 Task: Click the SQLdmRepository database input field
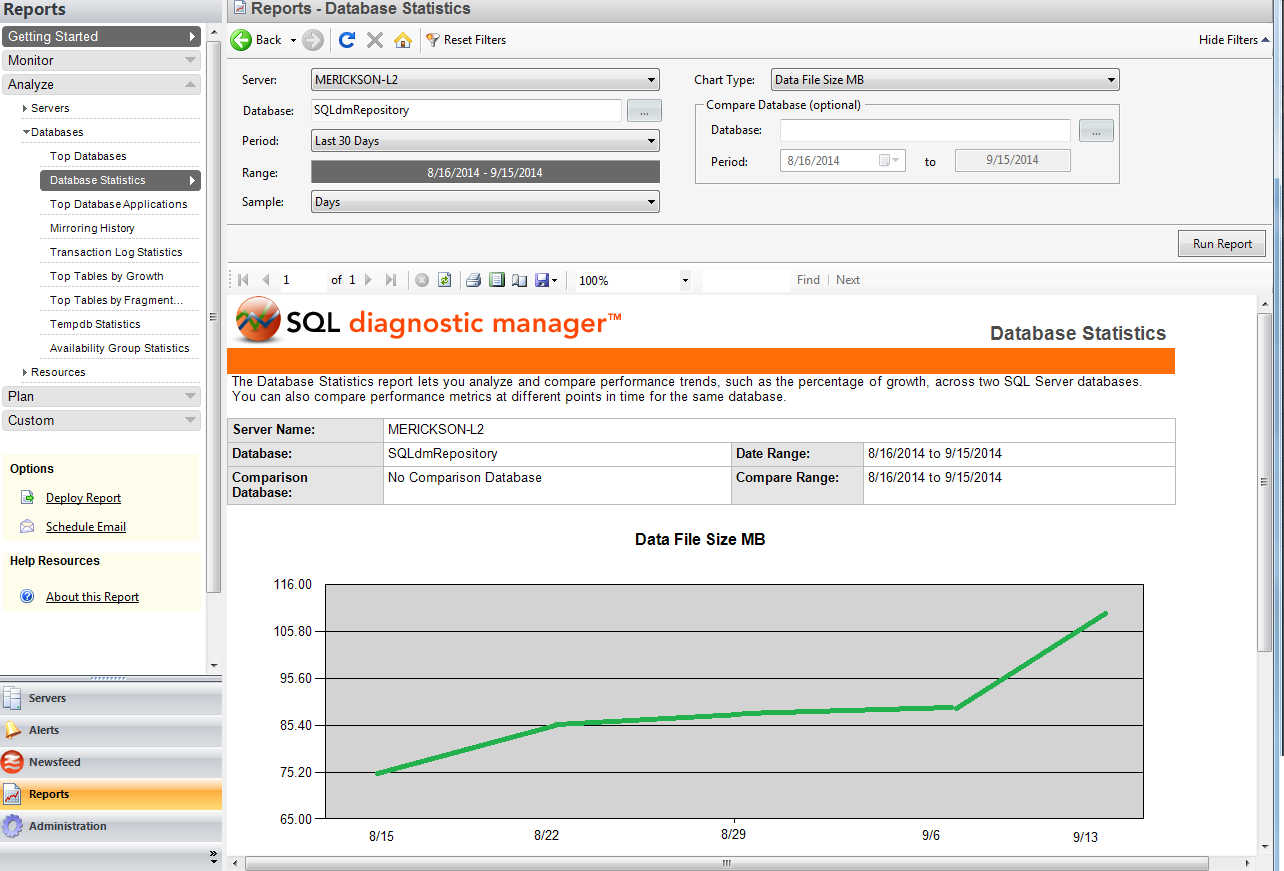(466, 111)
